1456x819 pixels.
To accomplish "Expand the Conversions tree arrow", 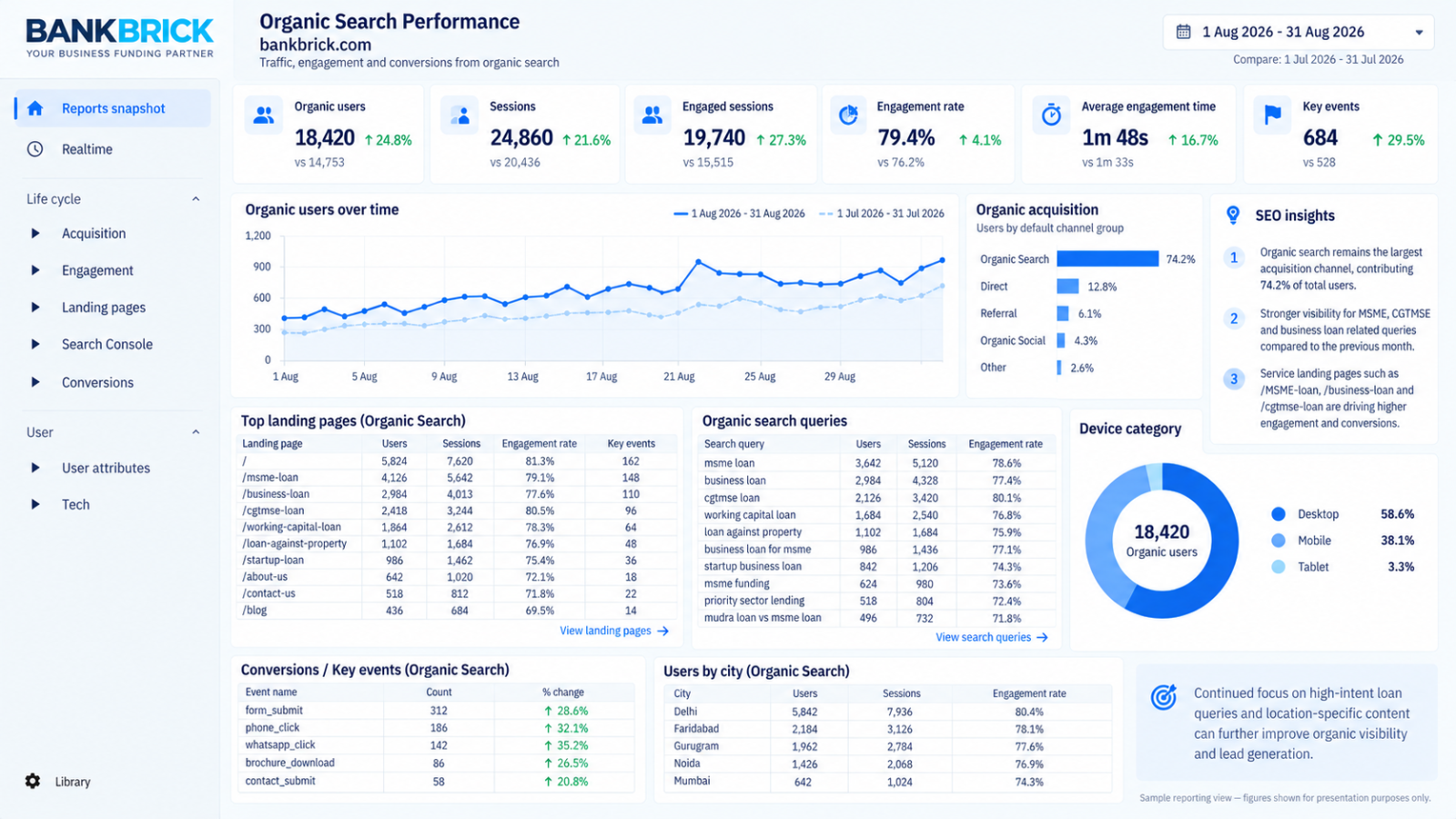I will point(35,382).
